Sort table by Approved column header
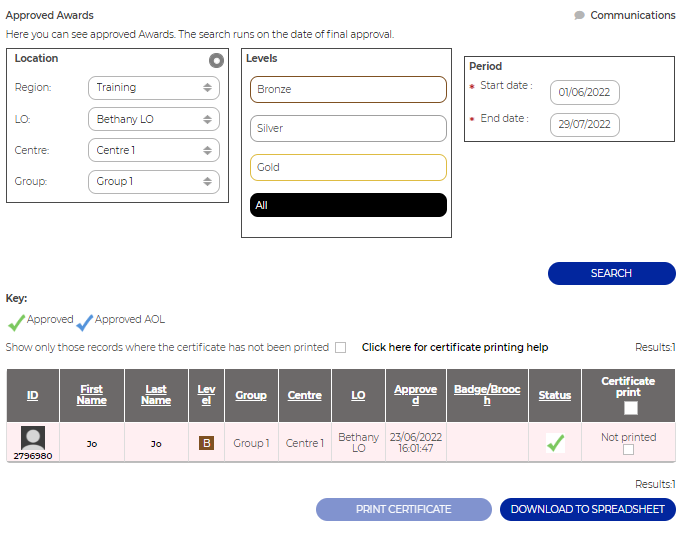 coord(415,395)
